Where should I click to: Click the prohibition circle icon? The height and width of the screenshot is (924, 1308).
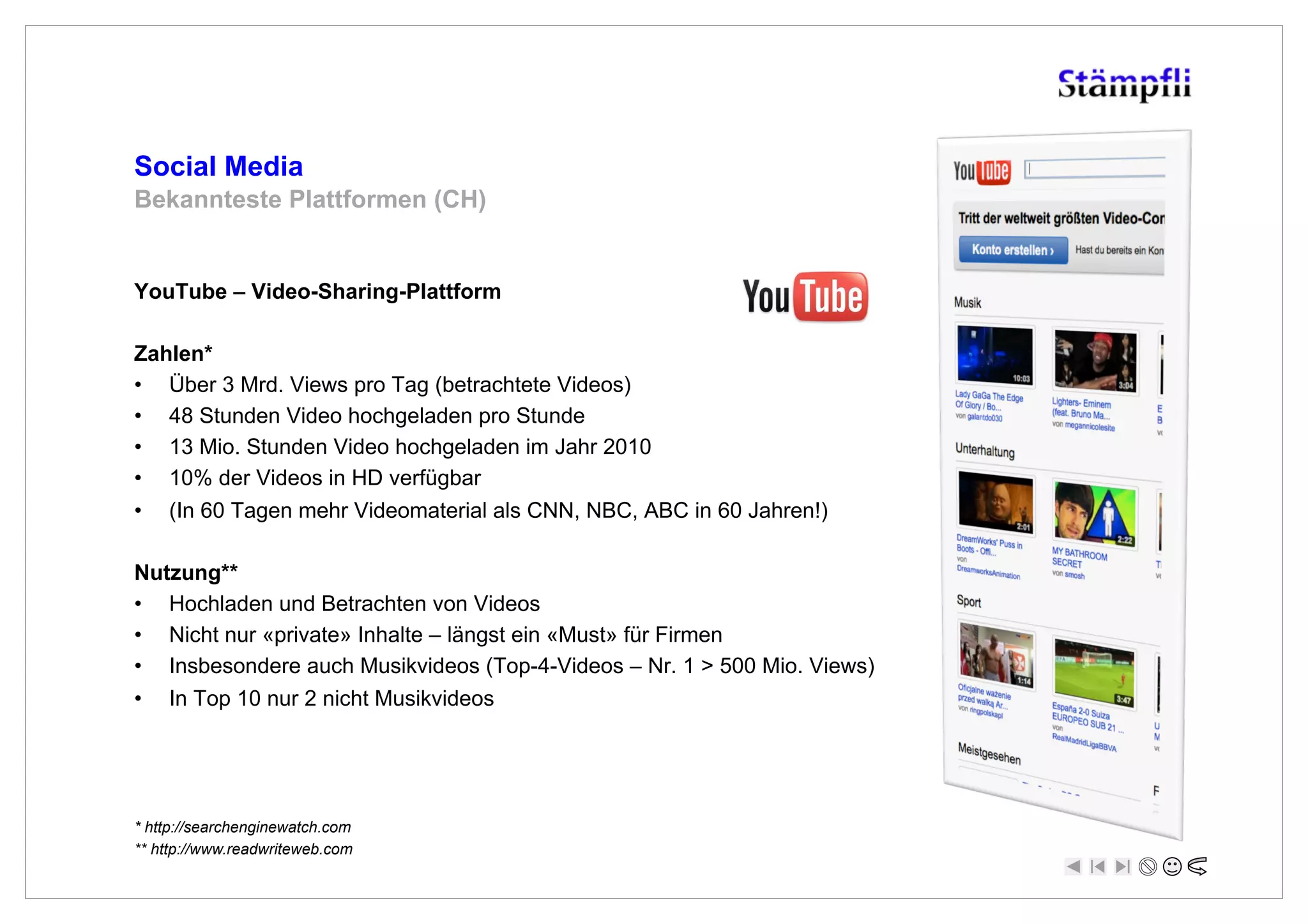[1148, 867]
